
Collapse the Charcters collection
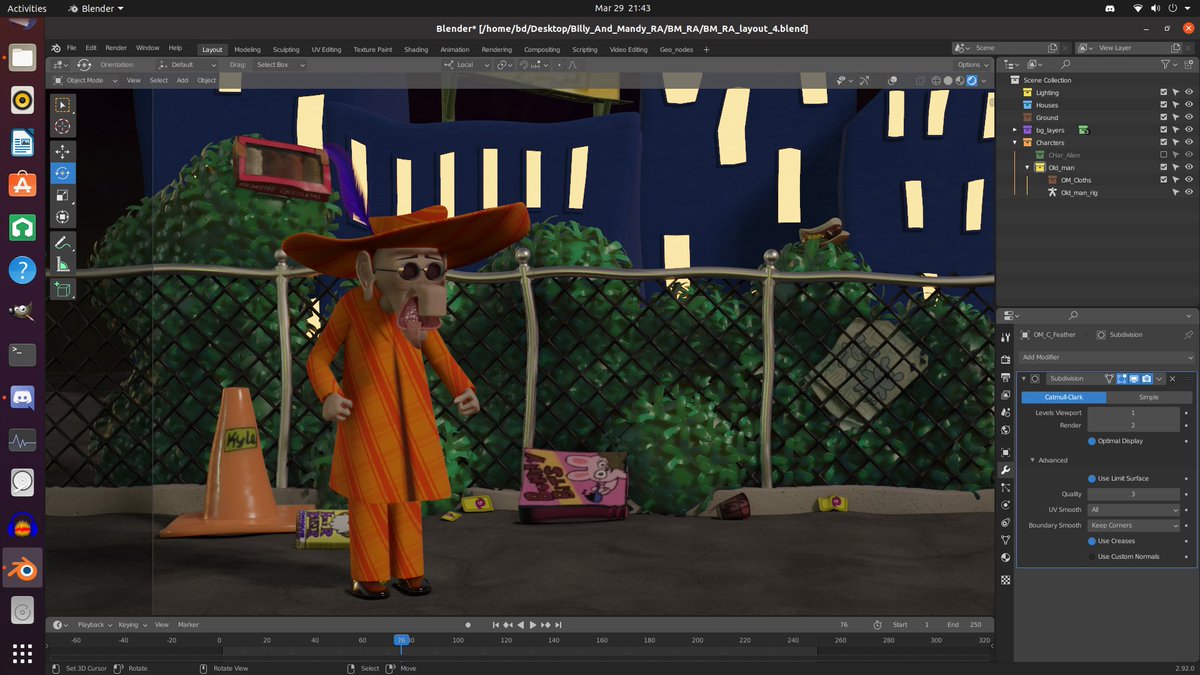1014,143
